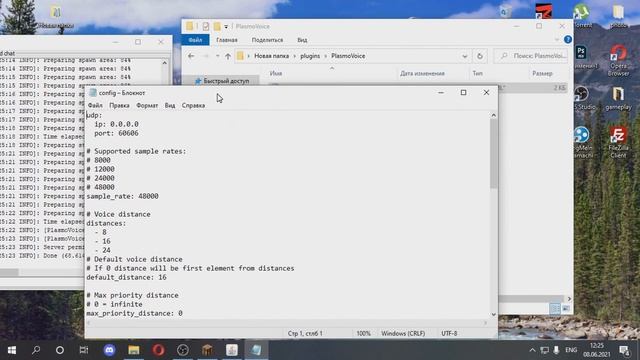Click the 'sample_rate: 48000' line
Image resolution: width=640 pixels, height=360 pixels.
point(122,196)
